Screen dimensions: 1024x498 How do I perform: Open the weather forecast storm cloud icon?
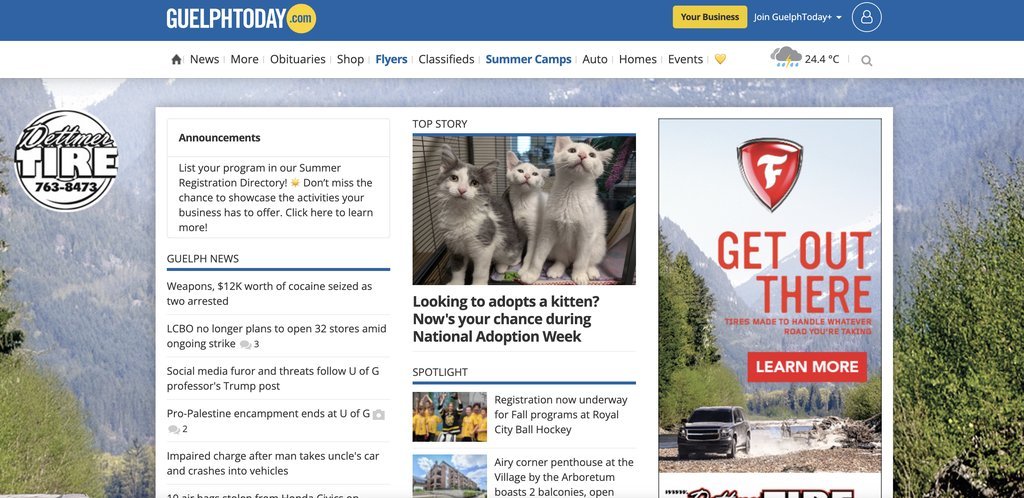(x=786, y=57)
